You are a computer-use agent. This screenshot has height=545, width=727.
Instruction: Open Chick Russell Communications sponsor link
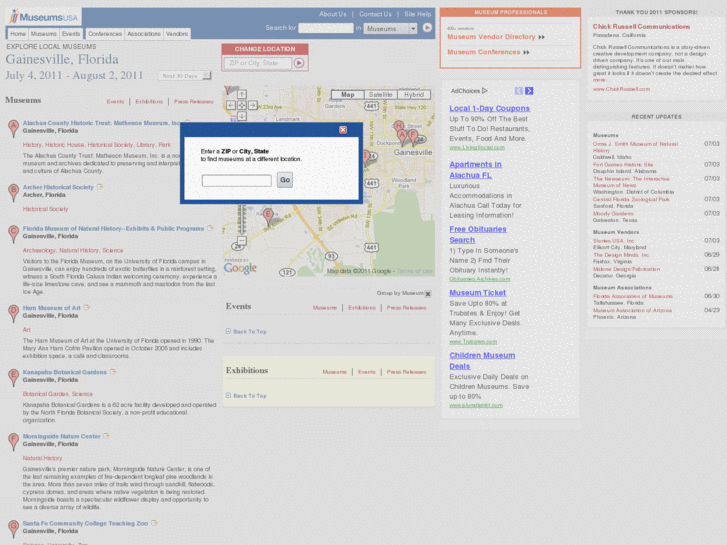[641, 26]
